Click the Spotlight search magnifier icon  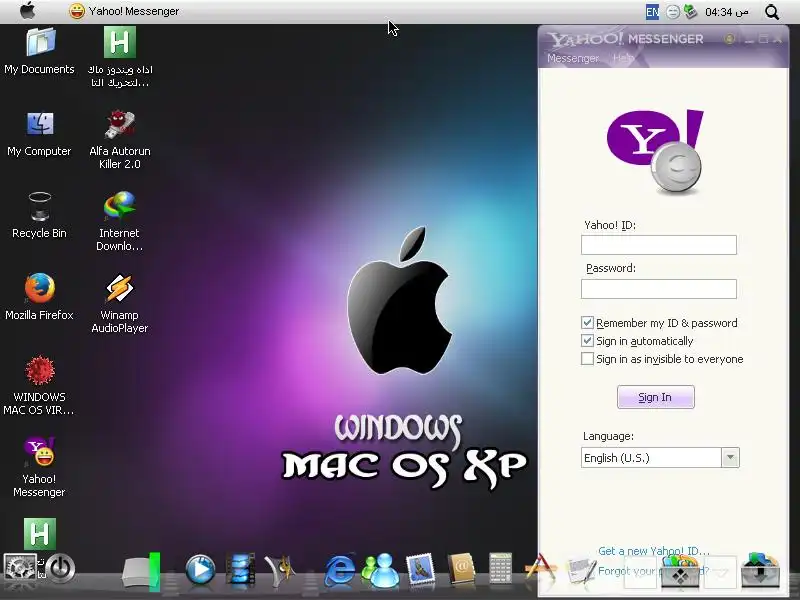coord(772,12)
